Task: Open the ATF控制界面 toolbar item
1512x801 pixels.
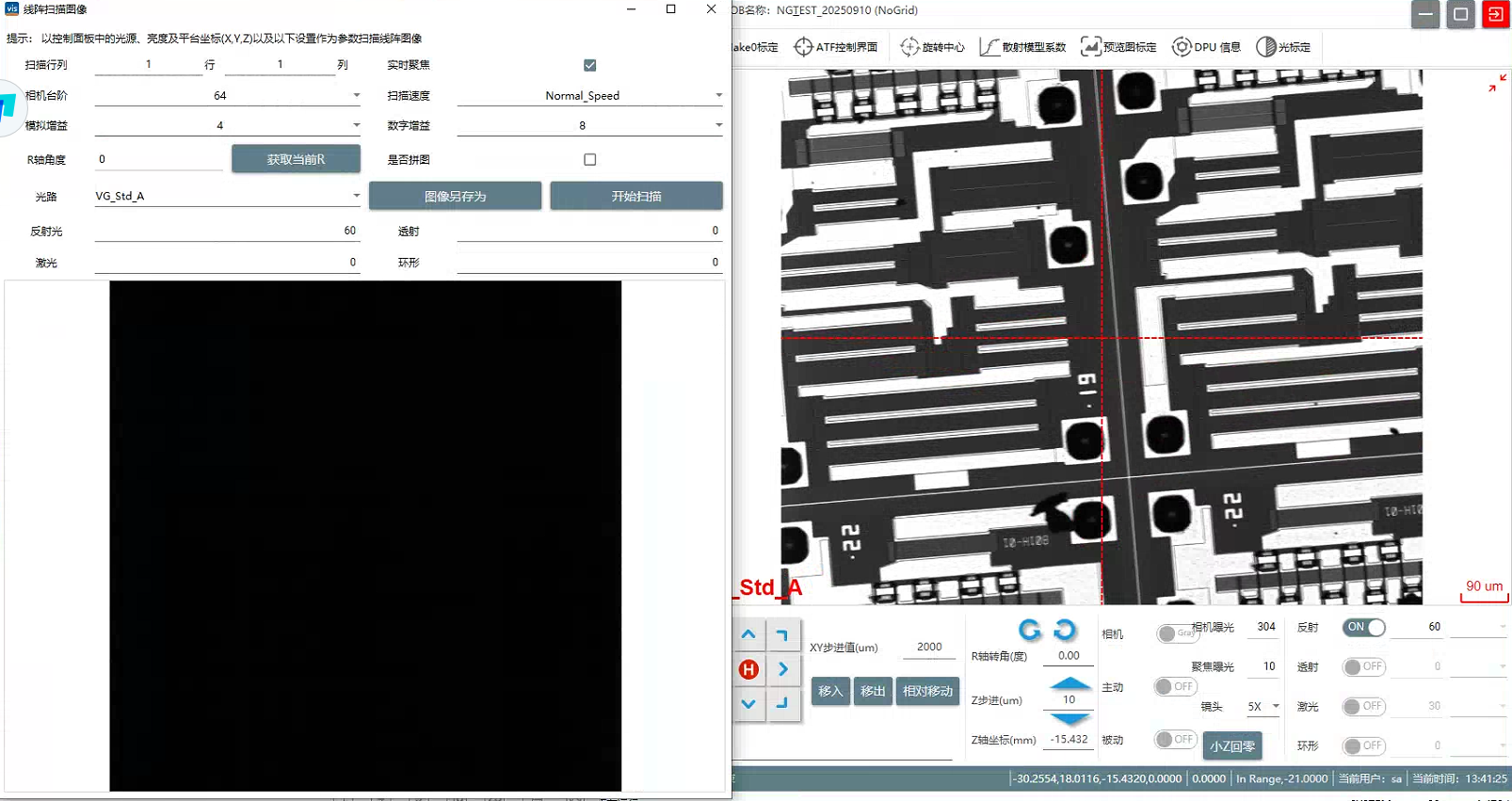Action: 836,47
